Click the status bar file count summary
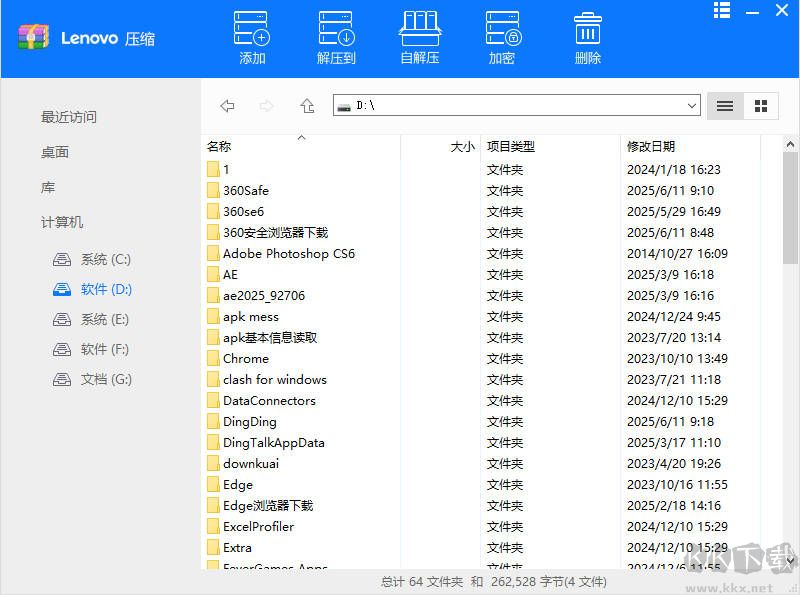The image size is (800, 595). (493, 582)
